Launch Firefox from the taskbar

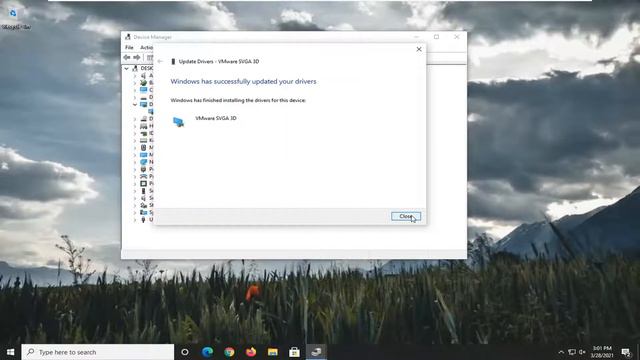coord(251,352)
